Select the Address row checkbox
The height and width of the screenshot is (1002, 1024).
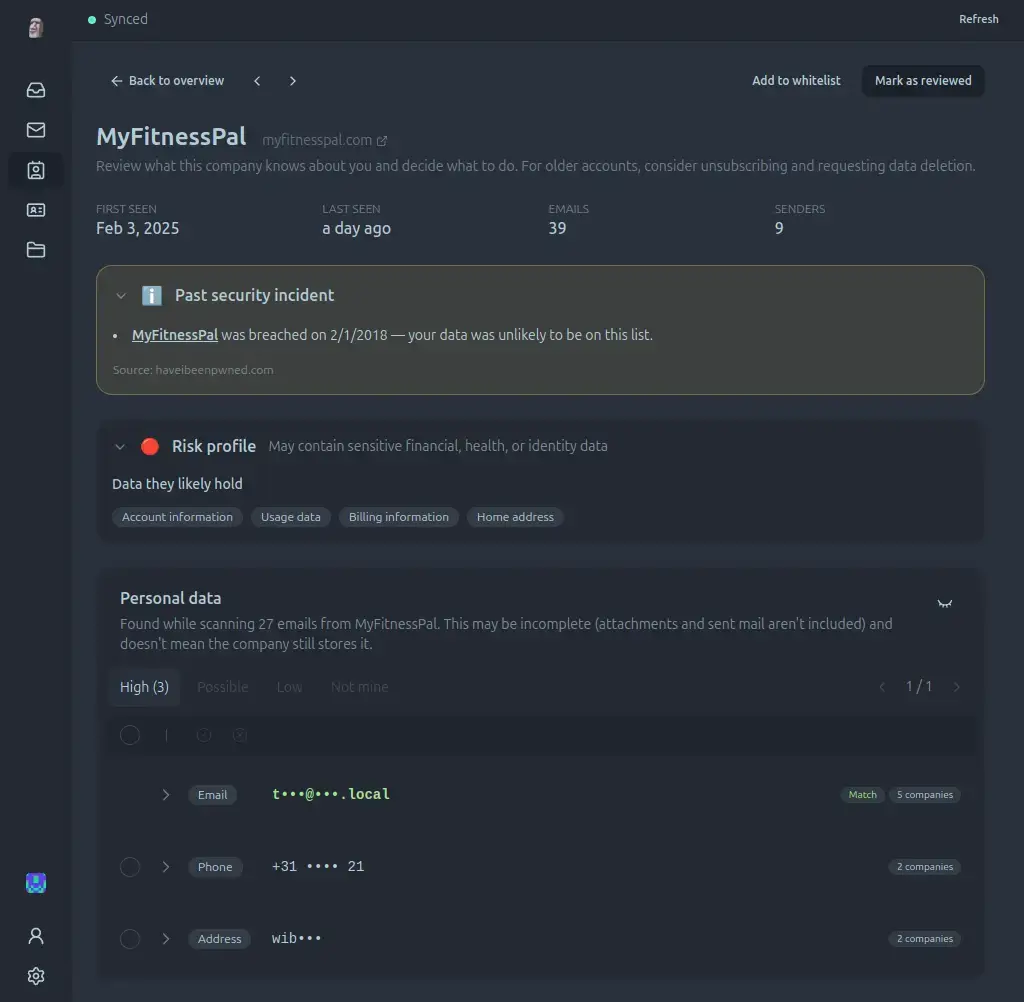[x=130, y=939]
